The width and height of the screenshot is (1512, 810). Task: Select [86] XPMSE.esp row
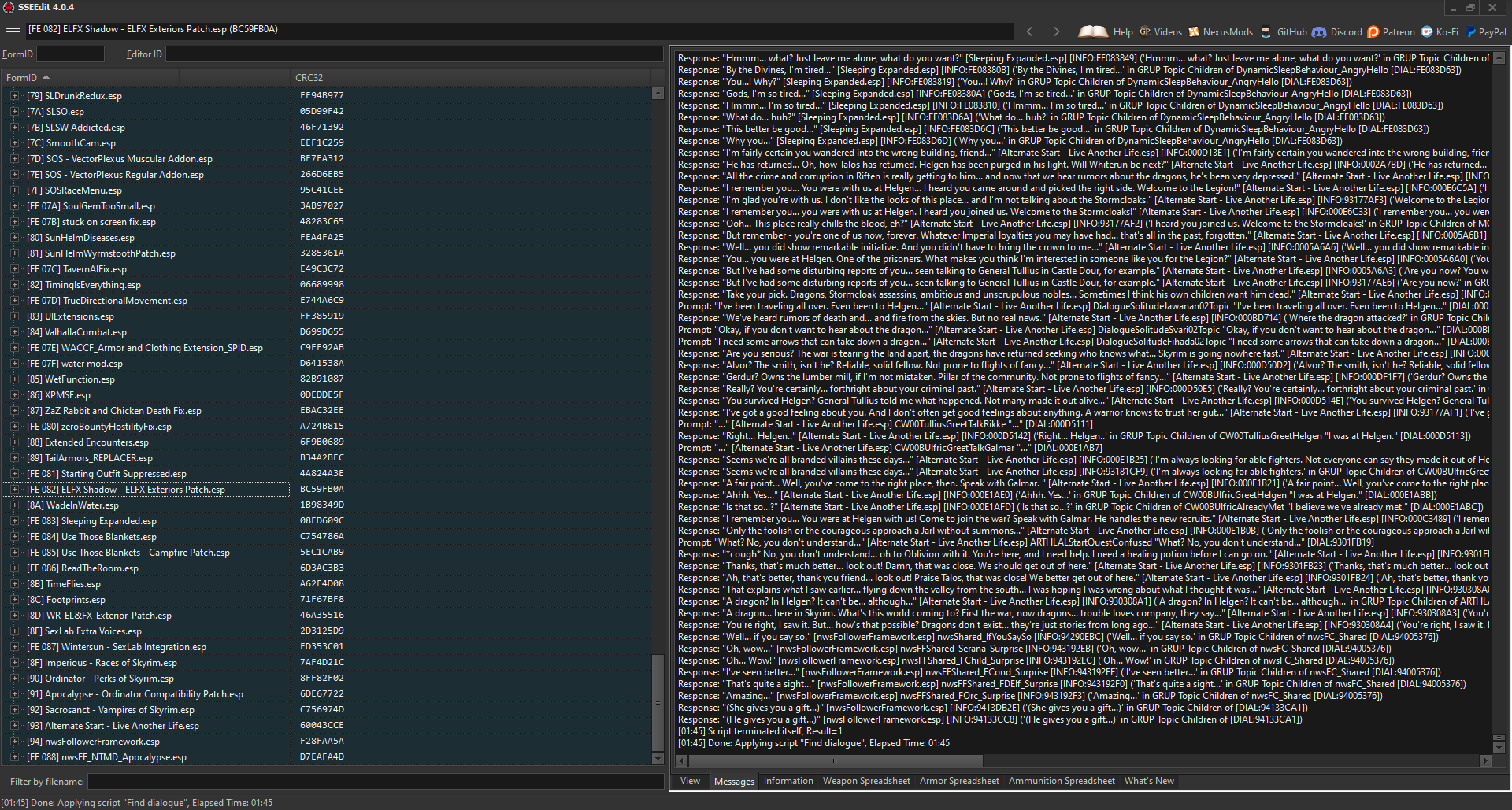[x=326, y=395]
